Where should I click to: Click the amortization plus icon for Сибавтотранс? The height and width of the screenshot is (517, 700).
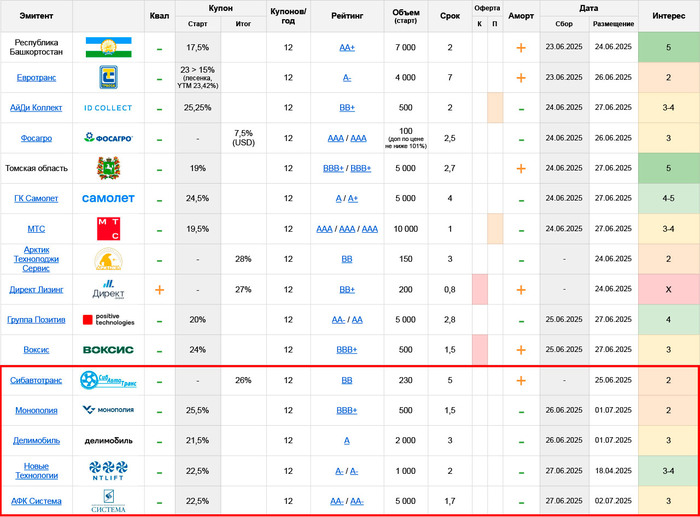521,380
